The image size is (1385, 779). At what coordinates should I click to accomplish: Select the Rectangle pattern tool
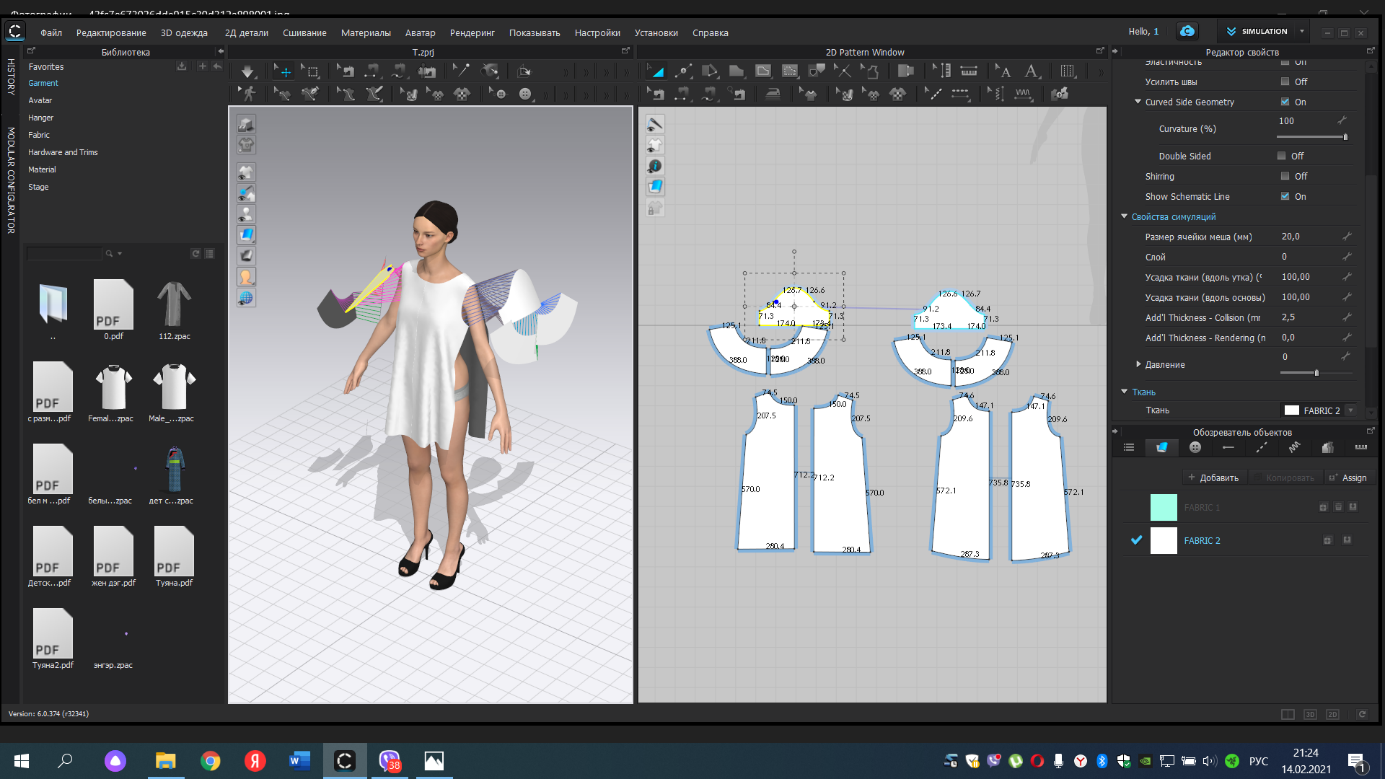(x=736, y=72)
